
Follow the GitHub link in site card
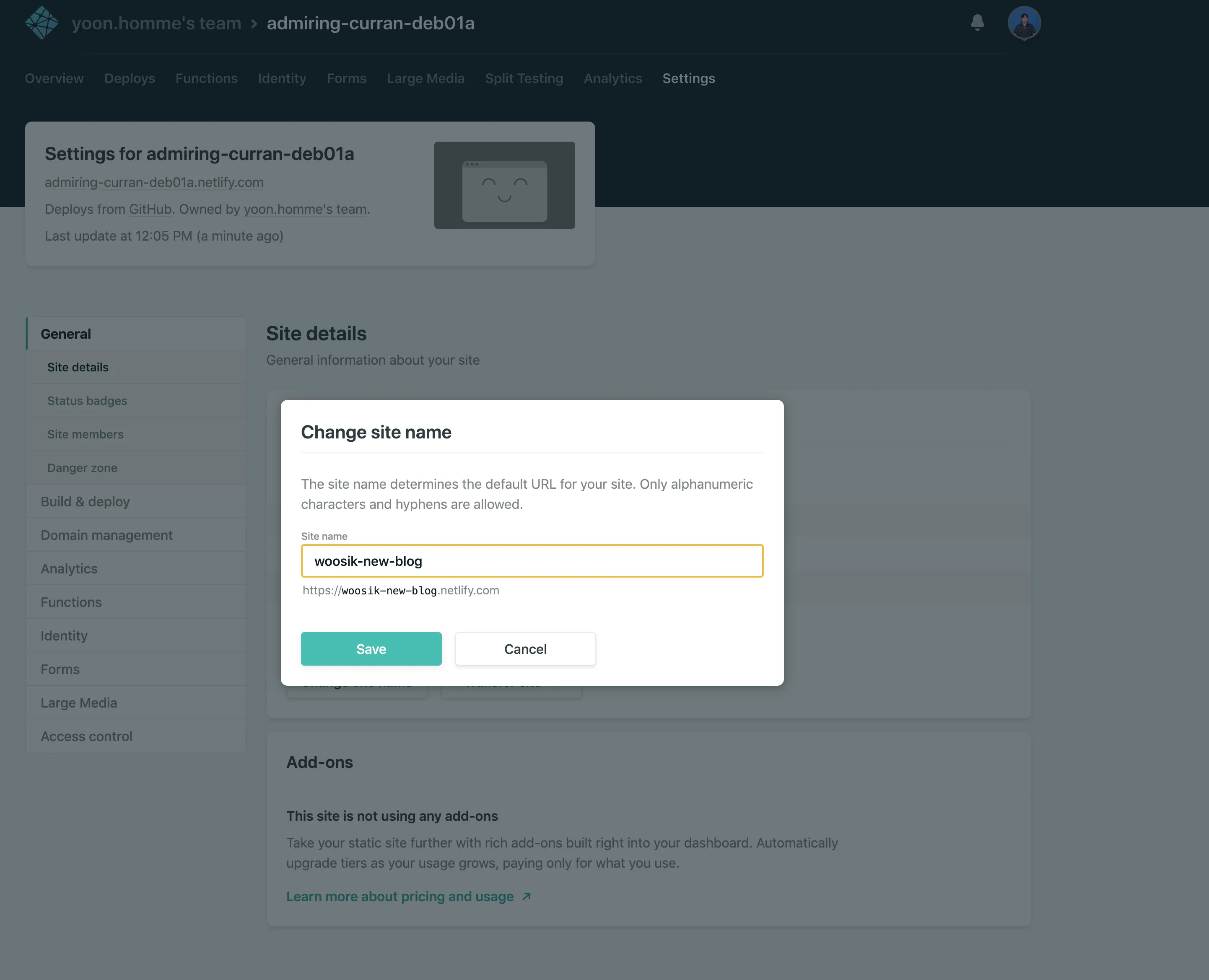click(150, 210)
